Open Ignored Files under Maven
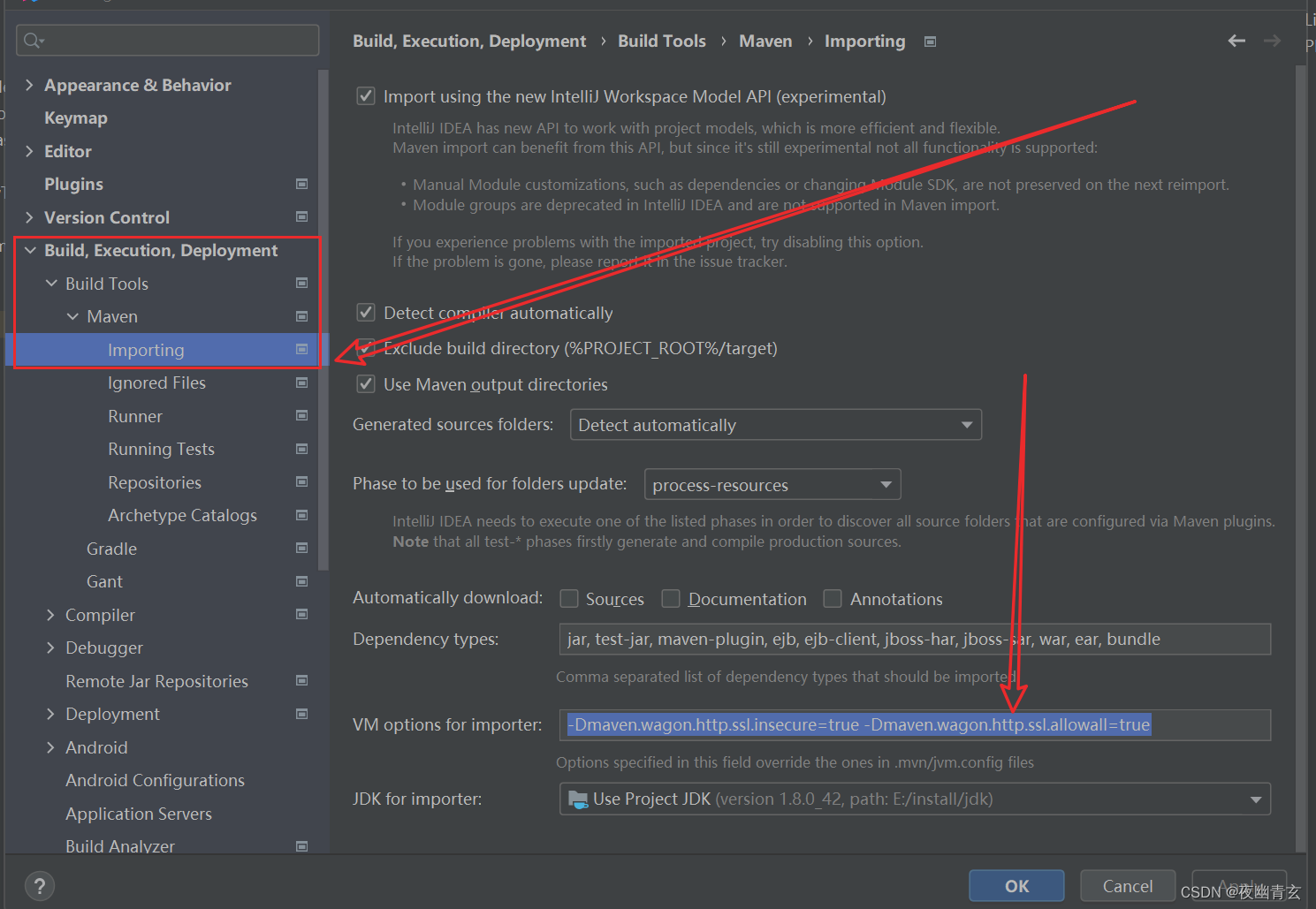Image resolution: width=1316 pixels, height=909 pixels. pos(156,383)
